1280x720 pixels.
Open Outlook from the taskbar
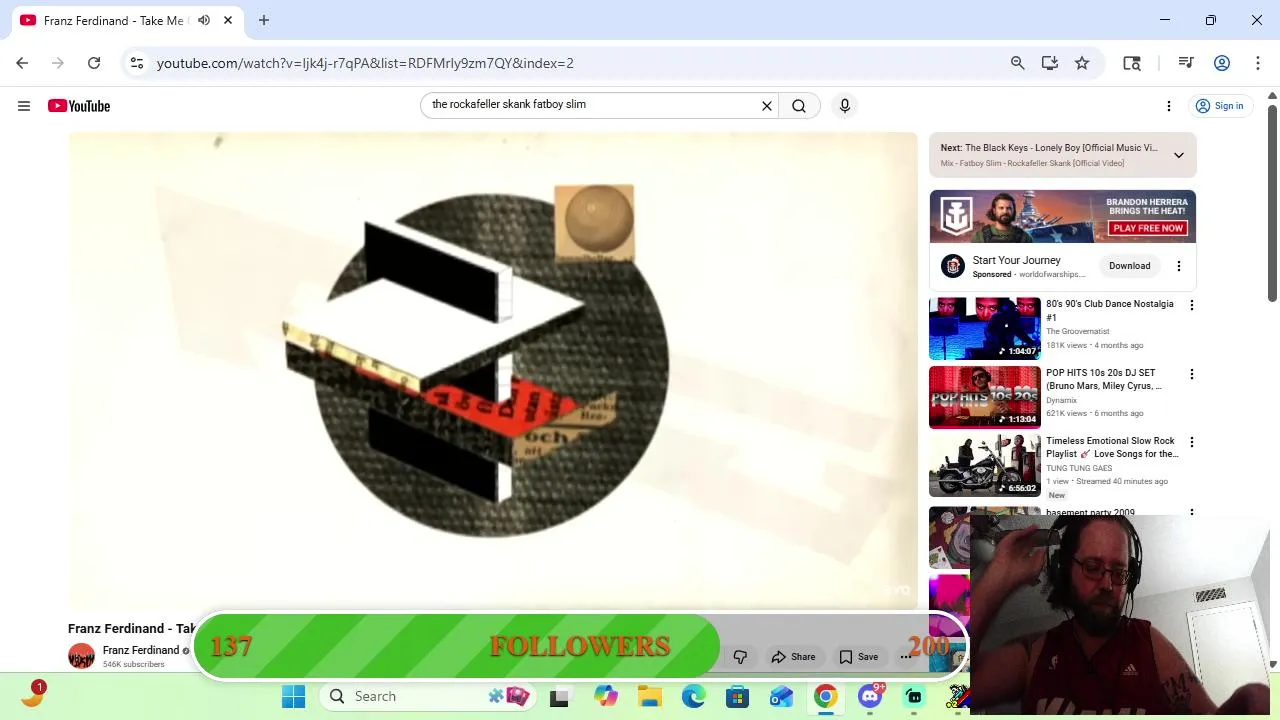click(782, 697)
